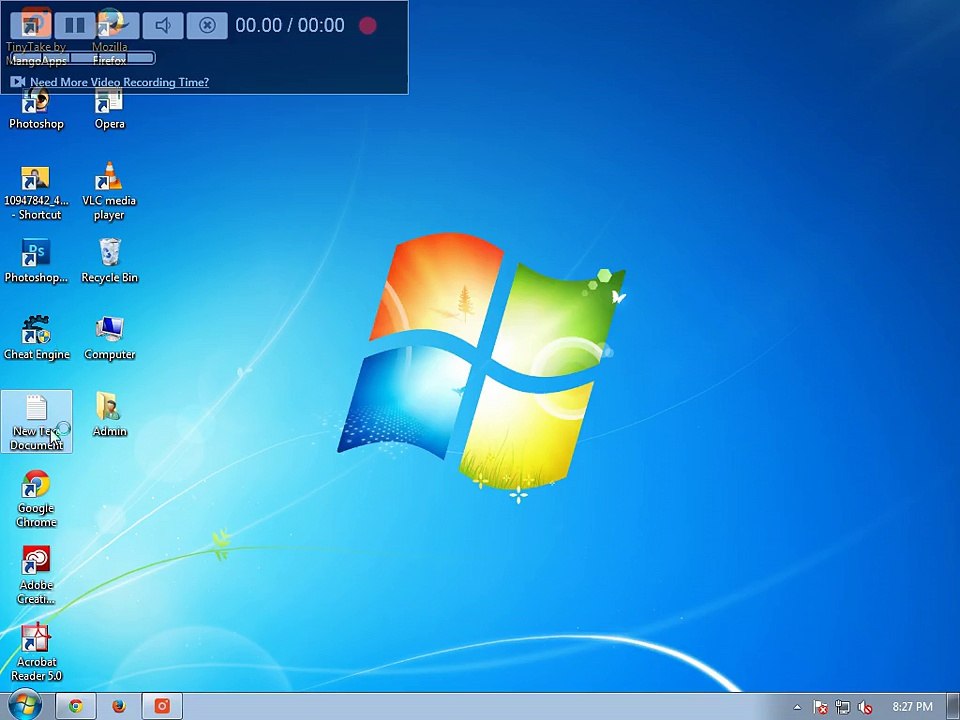Screen dimensions: 960x720
Task: Click the recording timer 00.00 / 00:00
Action: [290, 25]
